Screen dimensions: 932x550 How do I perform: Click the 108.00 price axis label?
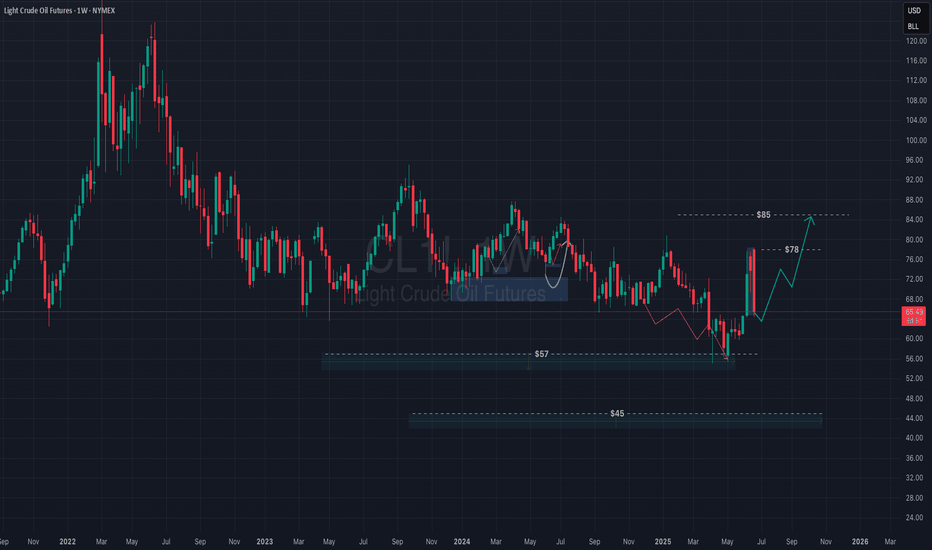pos(916,100)
